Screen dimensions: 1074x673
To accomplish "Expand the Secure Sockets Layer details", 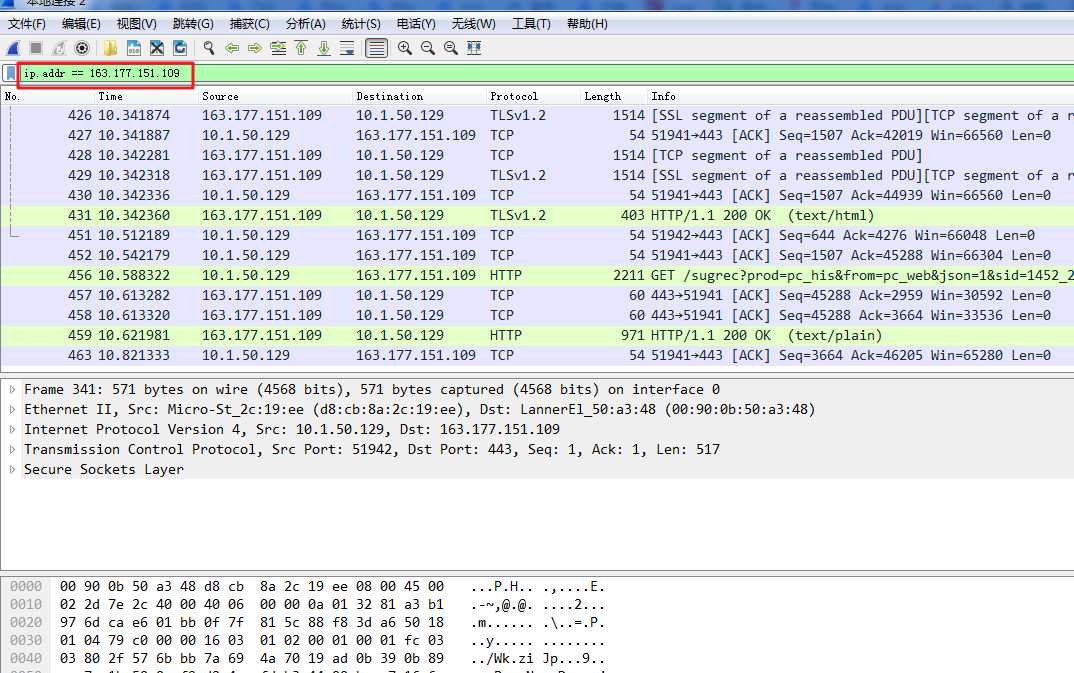I will pos(12,470).
